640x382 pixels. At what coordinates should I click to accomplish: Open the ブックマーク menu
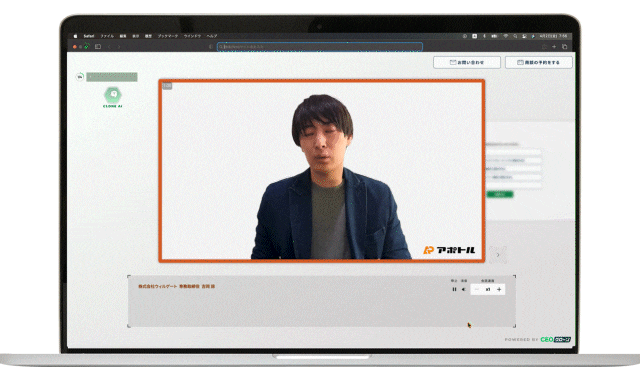pyautogui.click(x=168, y=36)
